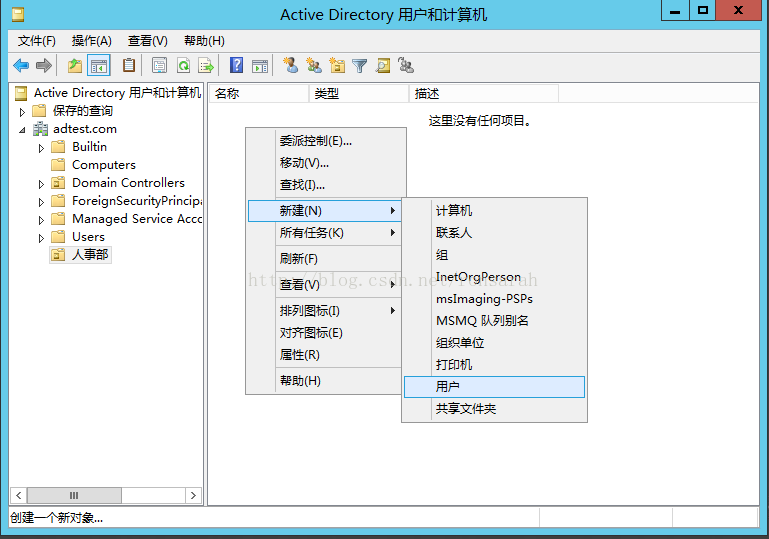Click the title bar application icon
The image size is (769, 539).
(x=18, y=15)
